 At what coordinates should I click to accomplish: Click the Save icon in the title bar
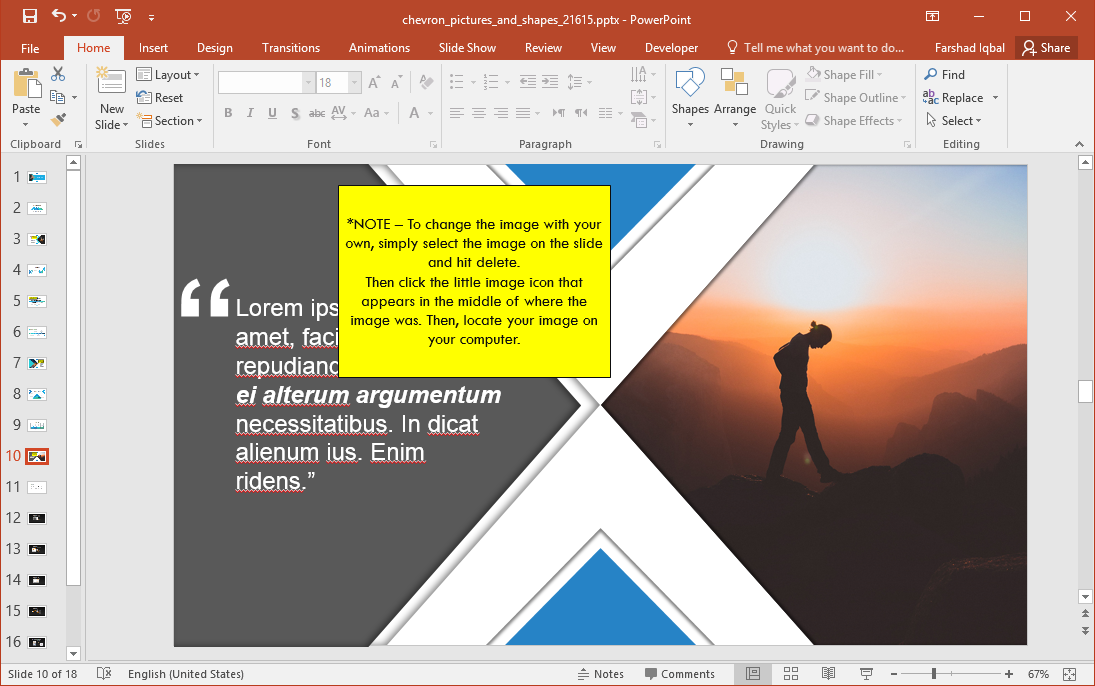(30, 17)
